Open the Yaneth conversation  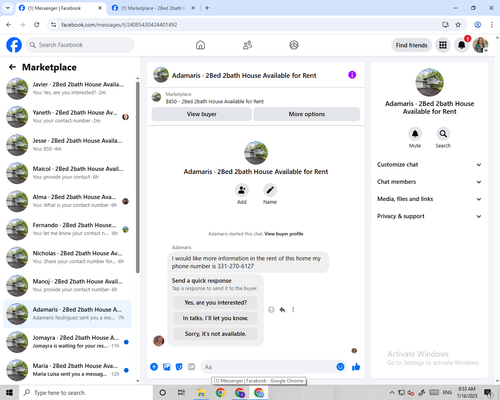pos(67,117)
